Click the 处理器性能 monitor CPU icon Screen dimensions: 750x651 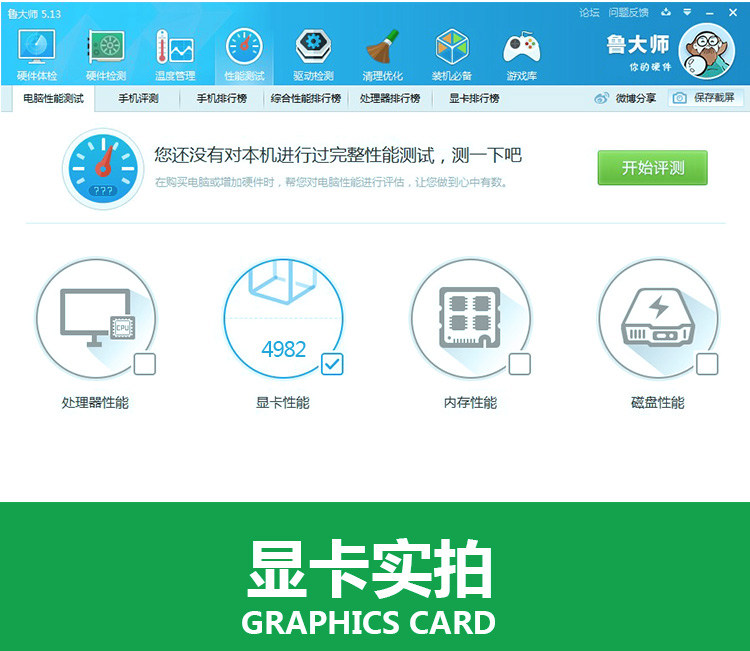click(x=98, y=318)
